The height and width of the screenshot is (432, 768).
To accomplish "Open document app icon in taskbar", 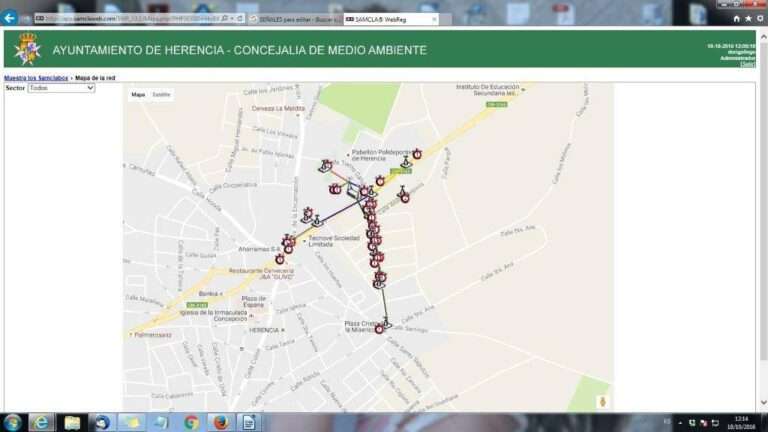I will coord(249,422).
